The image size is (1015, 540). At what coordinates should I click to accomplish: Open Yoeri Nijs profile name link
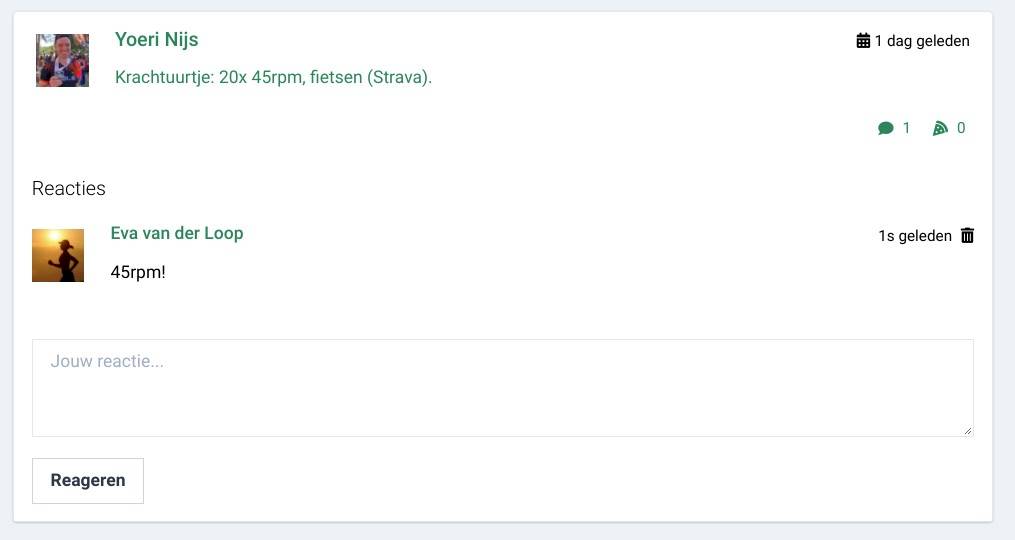coord(156,40)
